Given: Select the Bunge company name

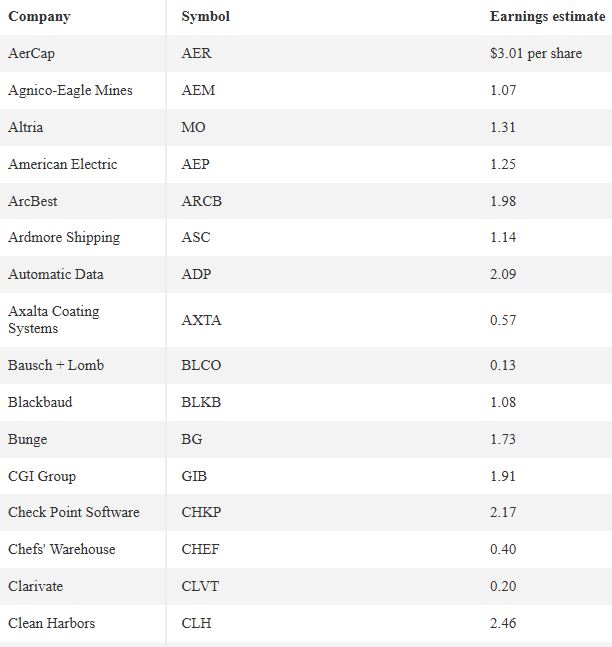Looking at the screenshot, I should pos(28,439).
